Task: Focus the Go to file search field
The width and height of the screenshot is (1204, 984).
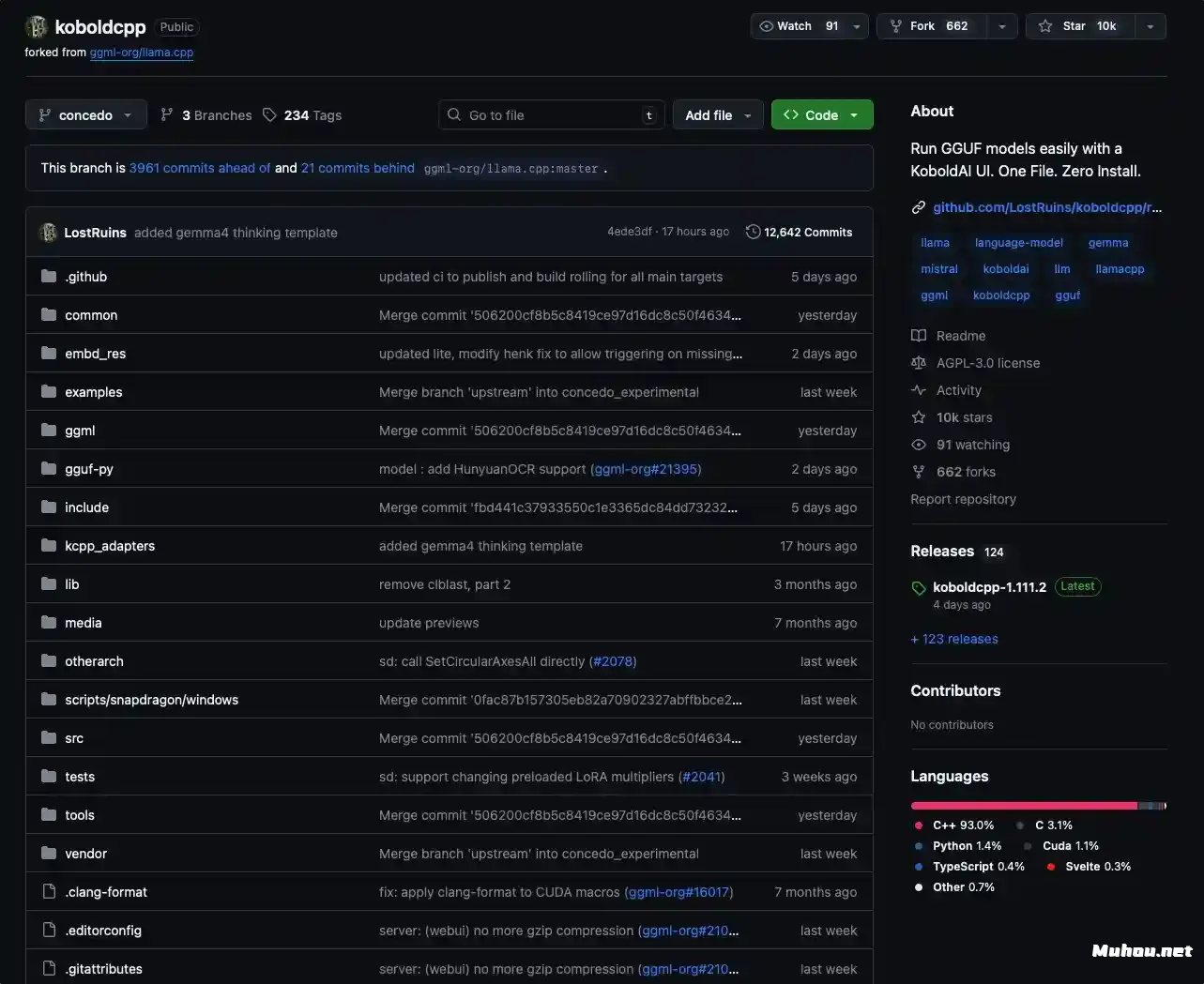Action: point(551,115)
